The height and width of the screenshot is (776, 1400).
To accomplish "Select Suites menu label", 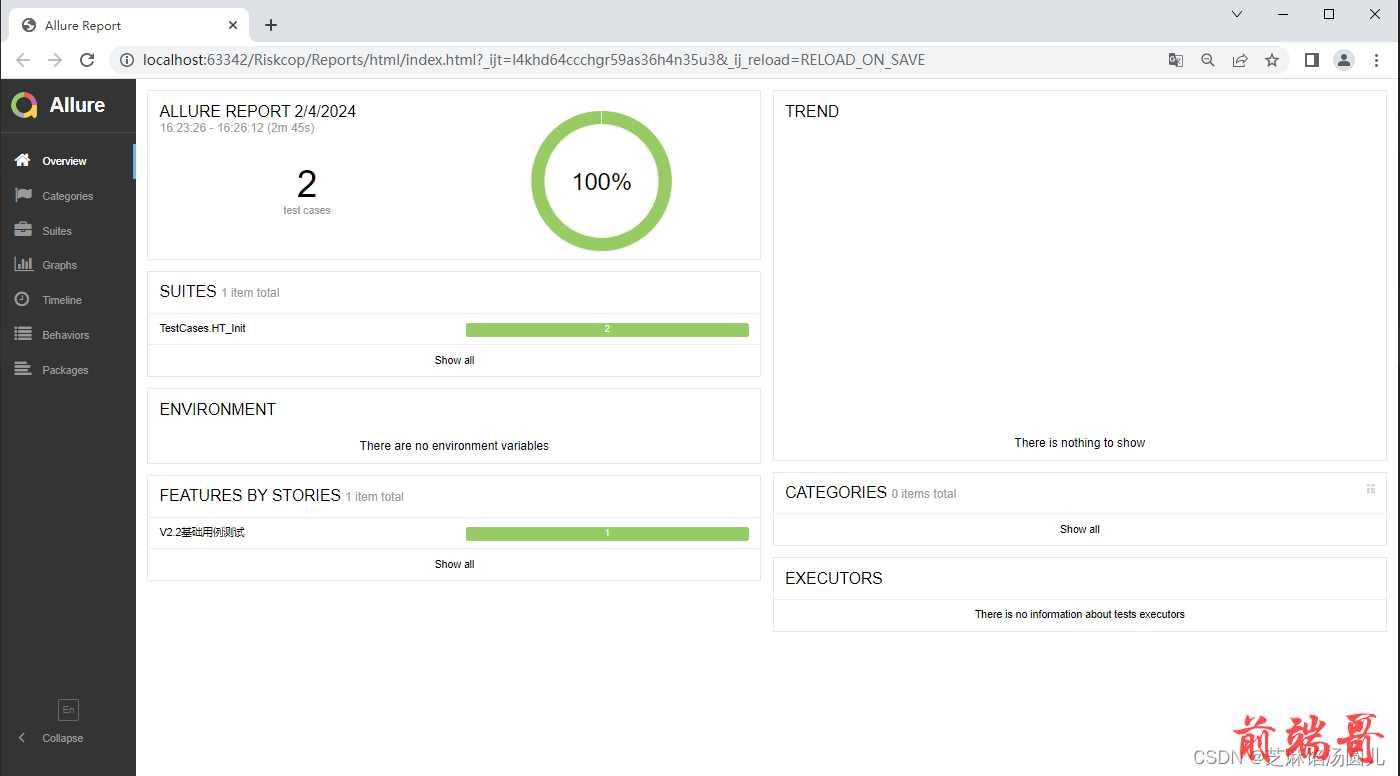I will click(x=57, y=231).
